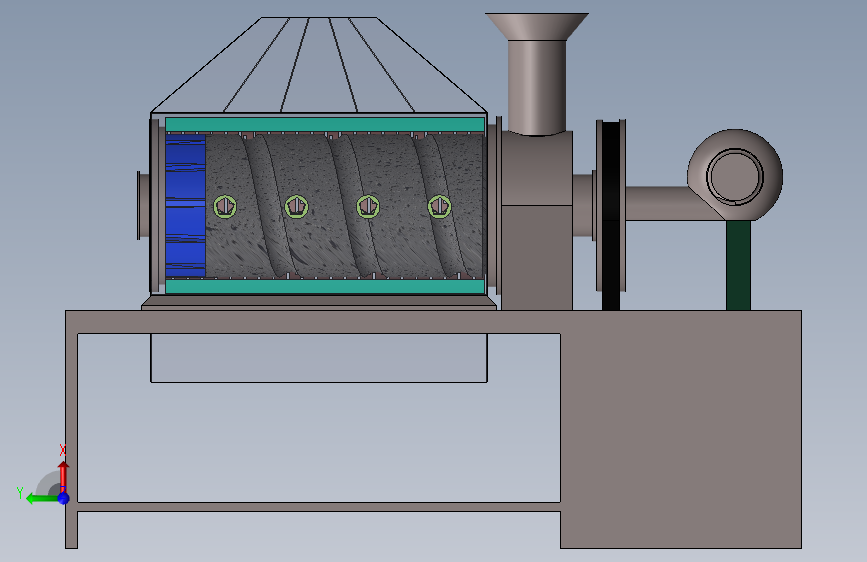The height and width of the screenshot is (562, 867).
Task: Select the black belt pulley wheel
Action: tap(611, 215)
